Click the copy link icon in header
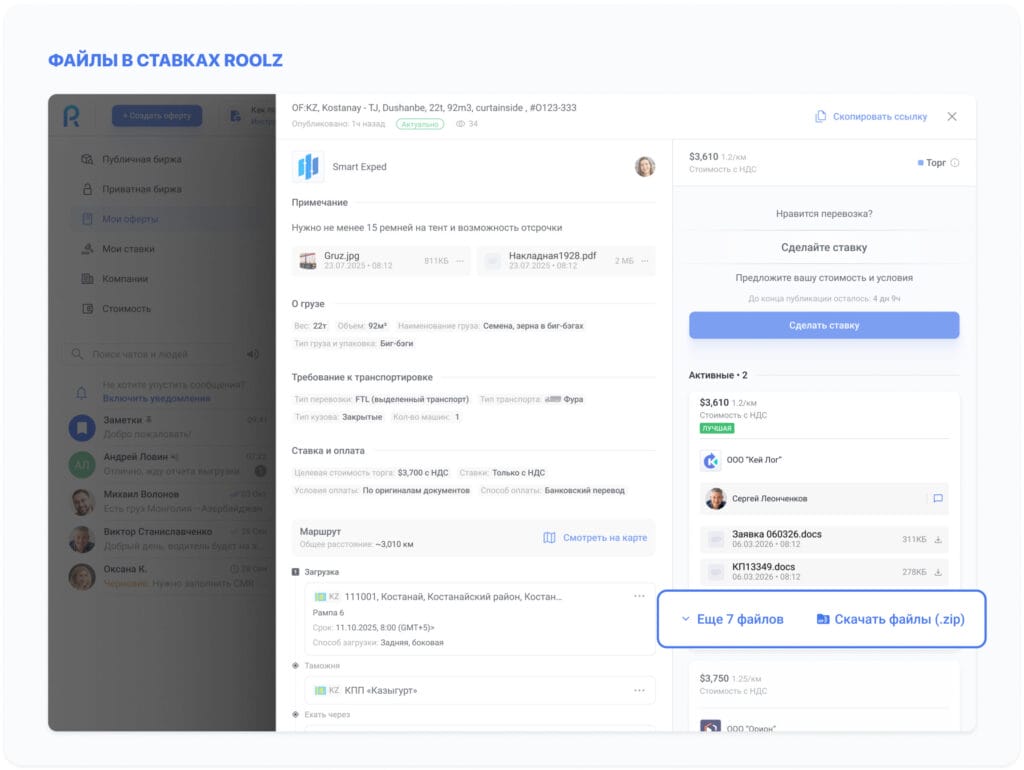 coord(820,117)
